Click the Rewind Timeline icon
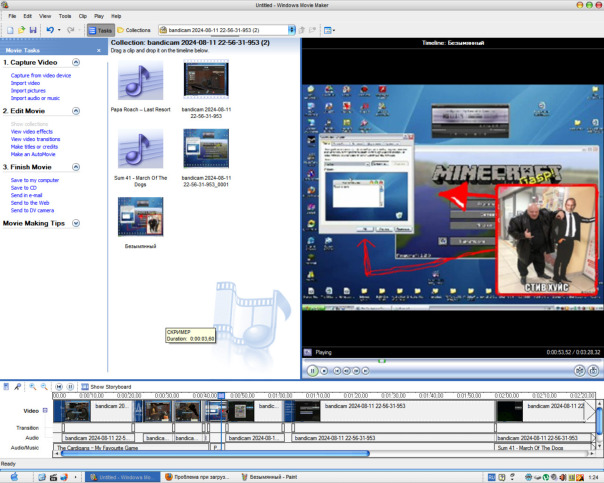 (58, 386)
